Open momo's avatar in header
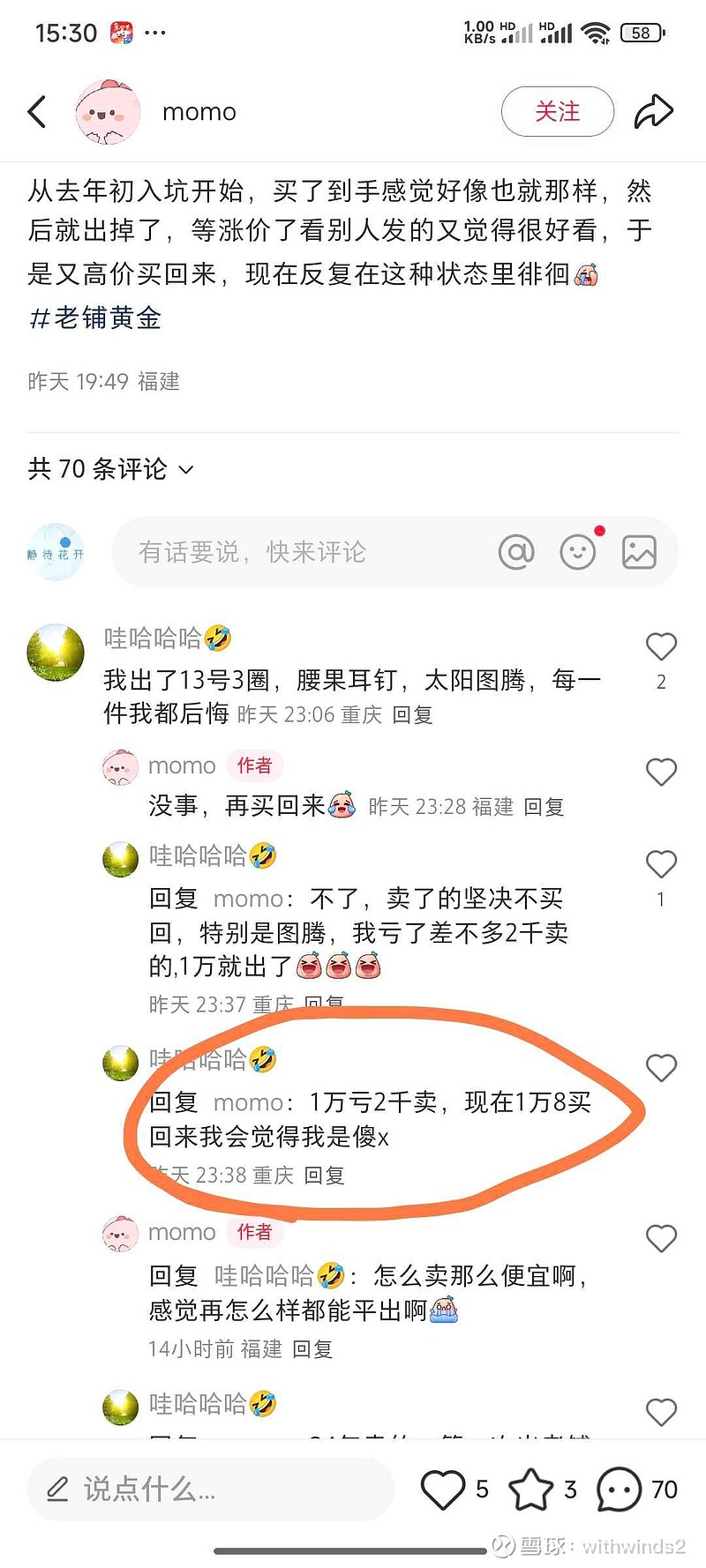The image size is (706, 1568). (109, 112)
